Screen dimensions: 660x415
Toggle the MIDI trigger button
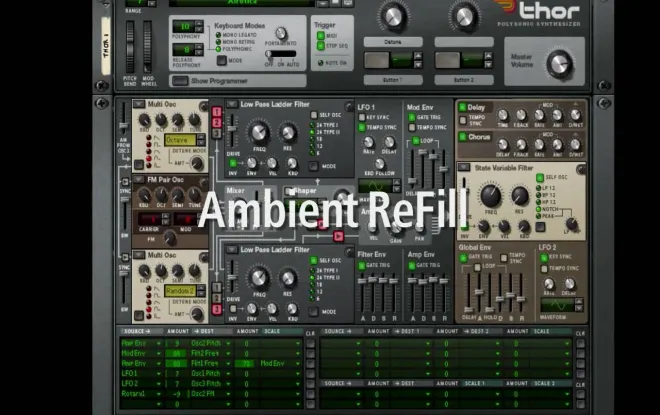click(321, 36)
